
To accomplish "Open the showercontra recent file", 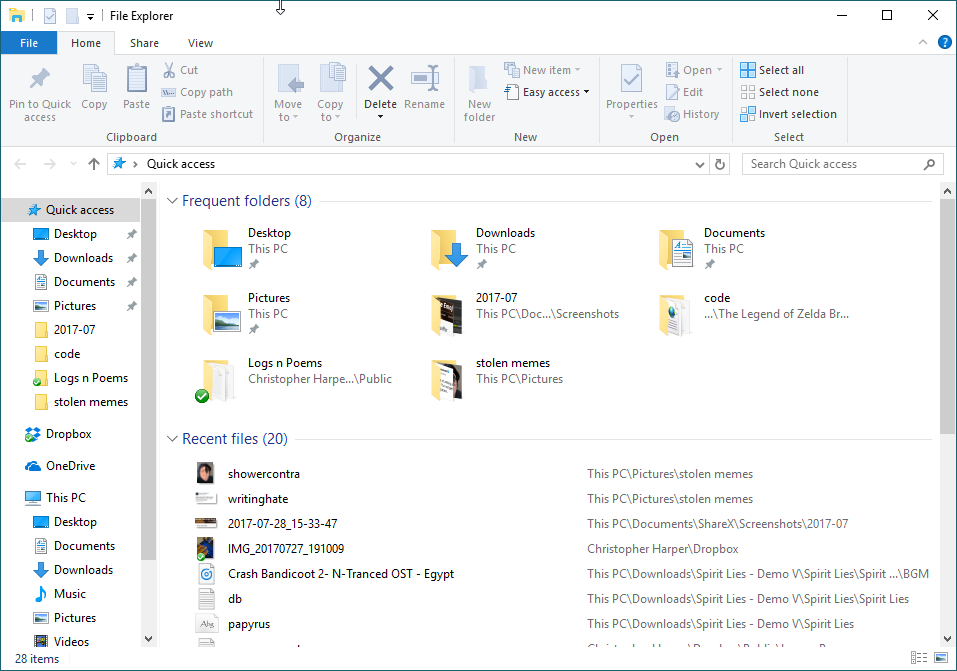I will click(264, 474).
